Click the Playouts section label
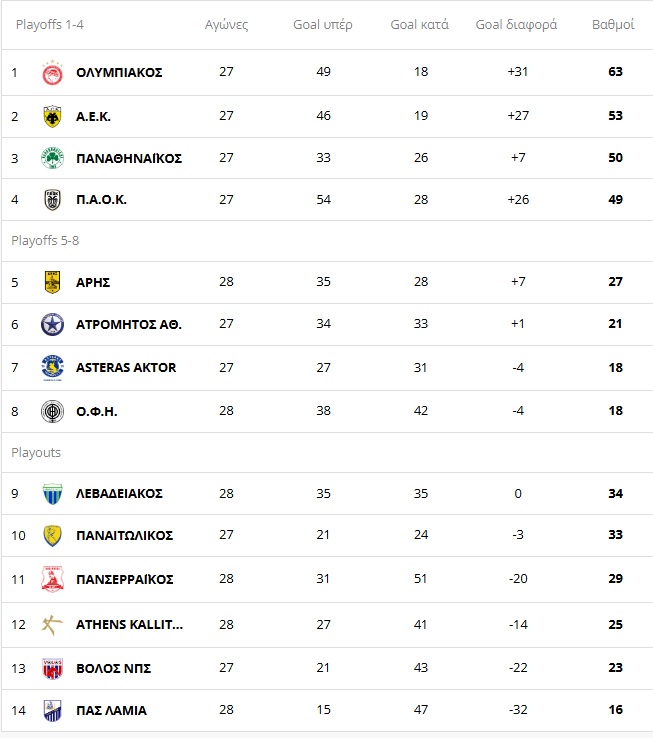 point(36,453)
